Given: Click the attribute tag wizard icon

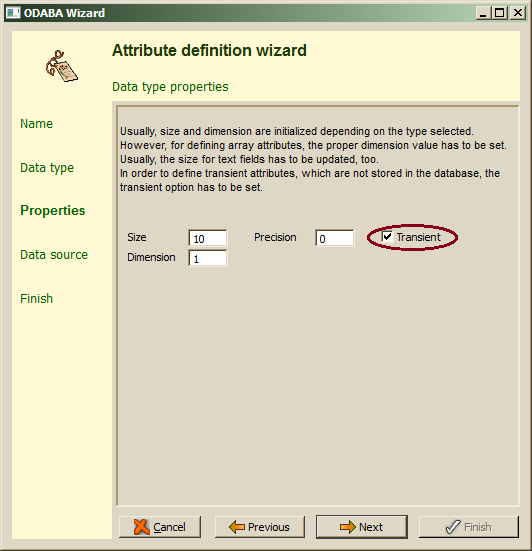Looking at the screenshot, I should [62, 66].
